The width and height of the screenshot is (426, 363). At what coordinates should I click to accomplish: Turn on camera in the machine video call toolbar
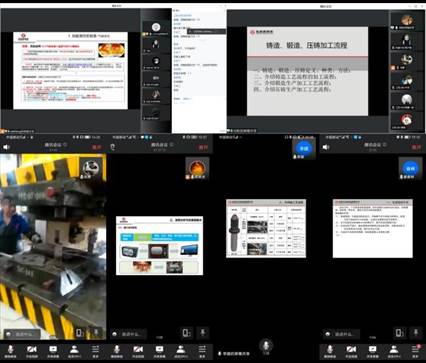coord(32,351)
